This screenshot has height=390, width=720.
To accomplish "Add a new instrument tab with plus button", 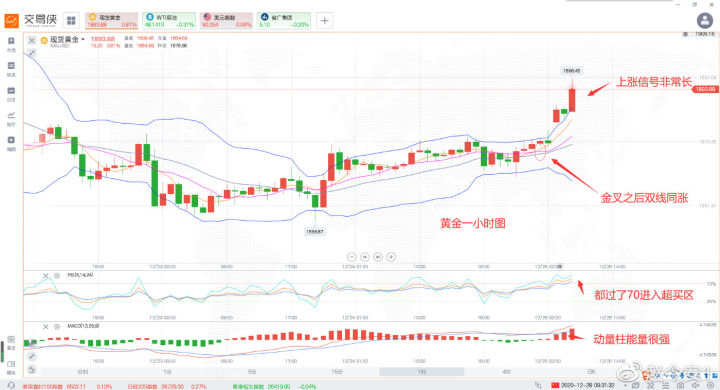I will (x=324, y=21).
